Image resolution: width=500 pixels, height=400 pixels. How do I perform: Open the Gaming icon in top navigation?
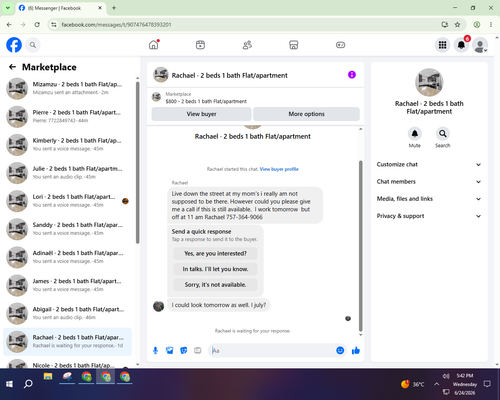tap(340, 45)
